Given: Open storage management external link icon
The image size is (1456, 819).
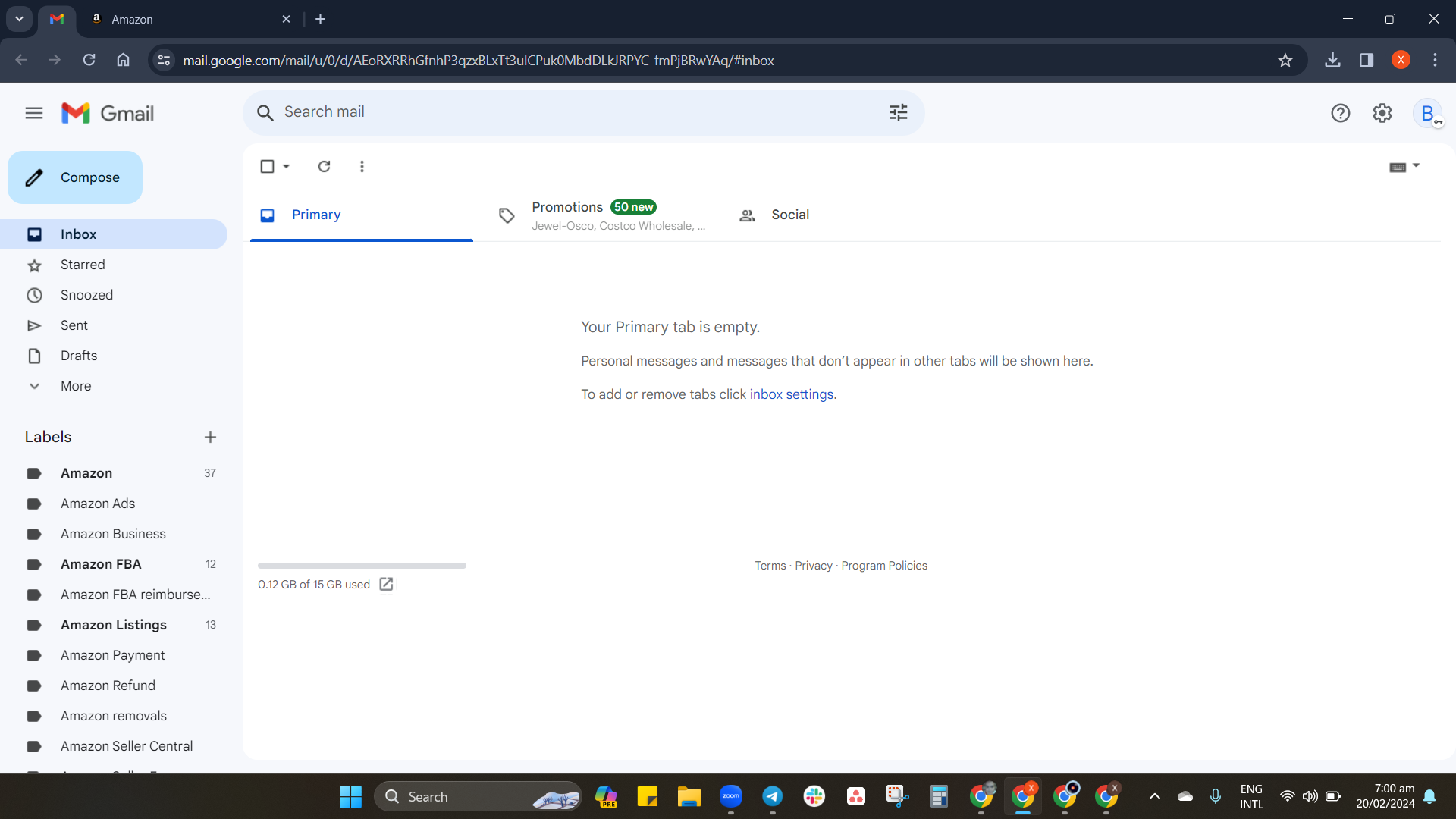Looking at the screenshot, I should pos(386,584).
